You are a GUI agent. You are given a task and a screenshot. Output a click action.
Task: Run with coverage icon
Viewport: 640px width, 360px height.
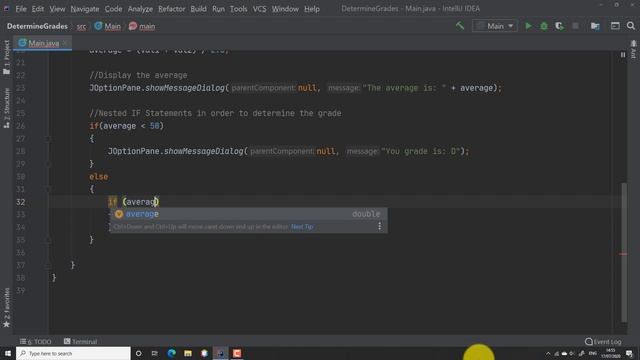(x=559, y=26)
